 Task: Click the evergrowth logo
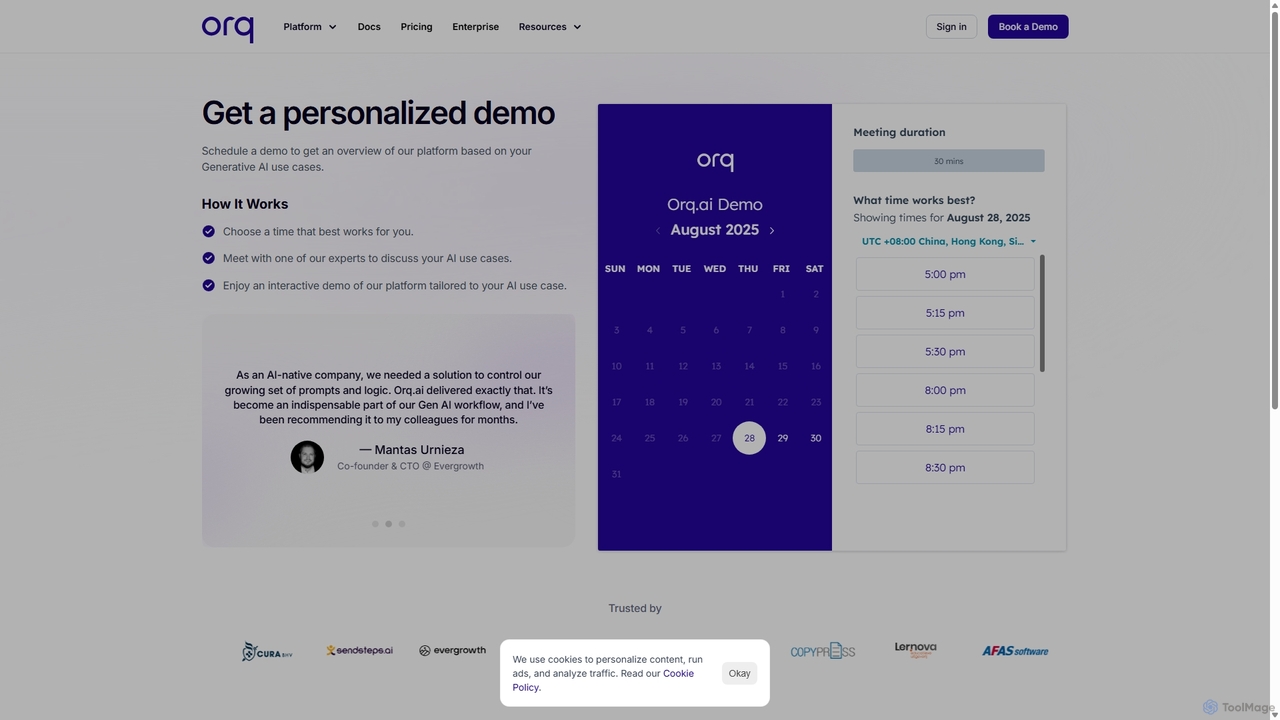(452, 650)
